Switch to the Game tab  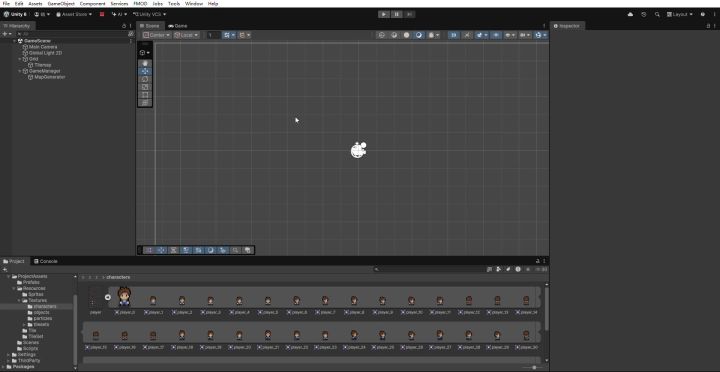click(178, 26)
